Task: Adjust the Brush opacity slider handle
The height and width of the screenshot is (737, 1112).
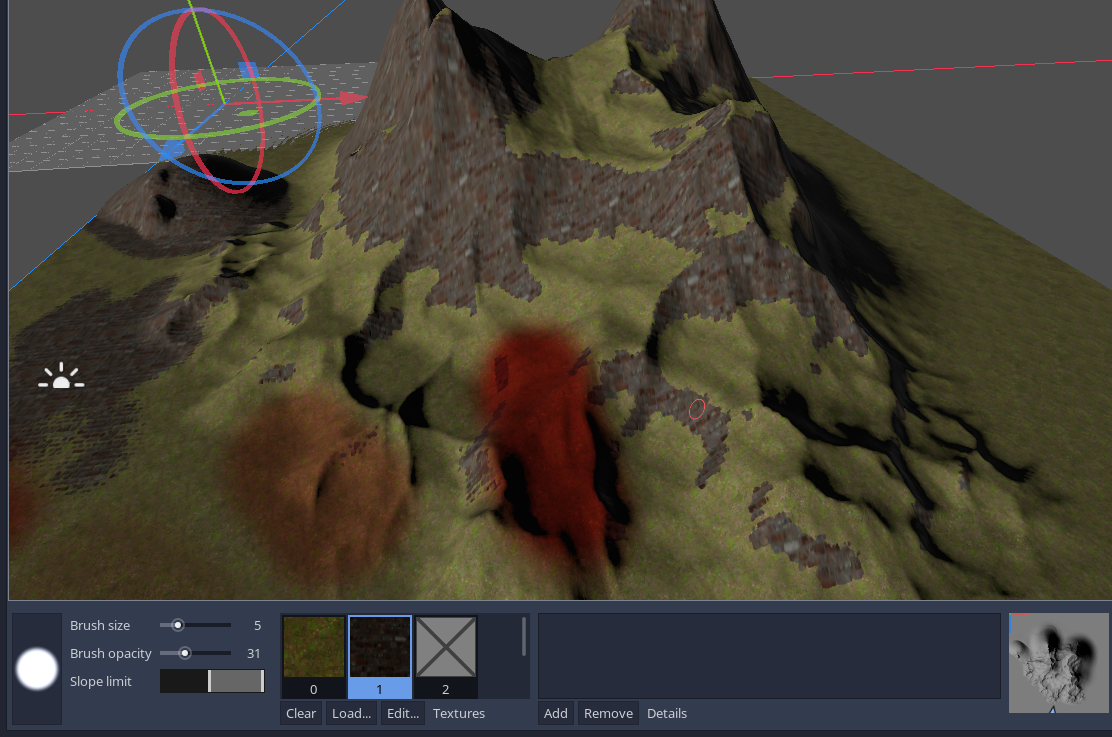Action: 185,653
